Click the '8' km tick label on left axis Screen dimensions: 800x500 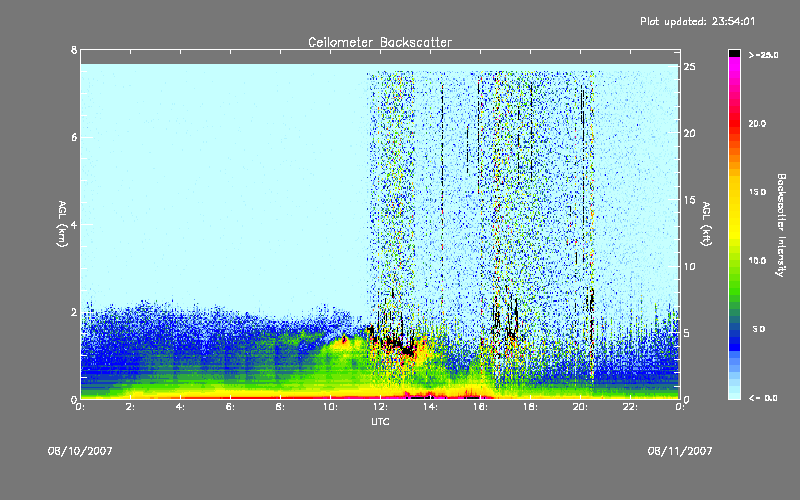pos(74,50)
